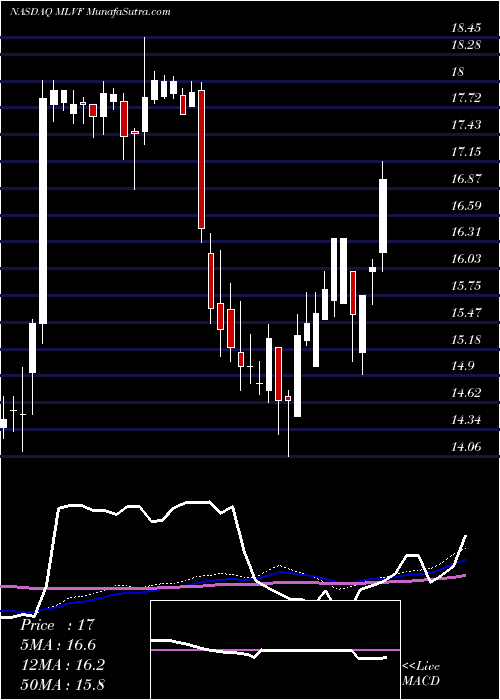Click the 14.06 price axis label
This screenshot has width=500, height=700.
point(466,446)
